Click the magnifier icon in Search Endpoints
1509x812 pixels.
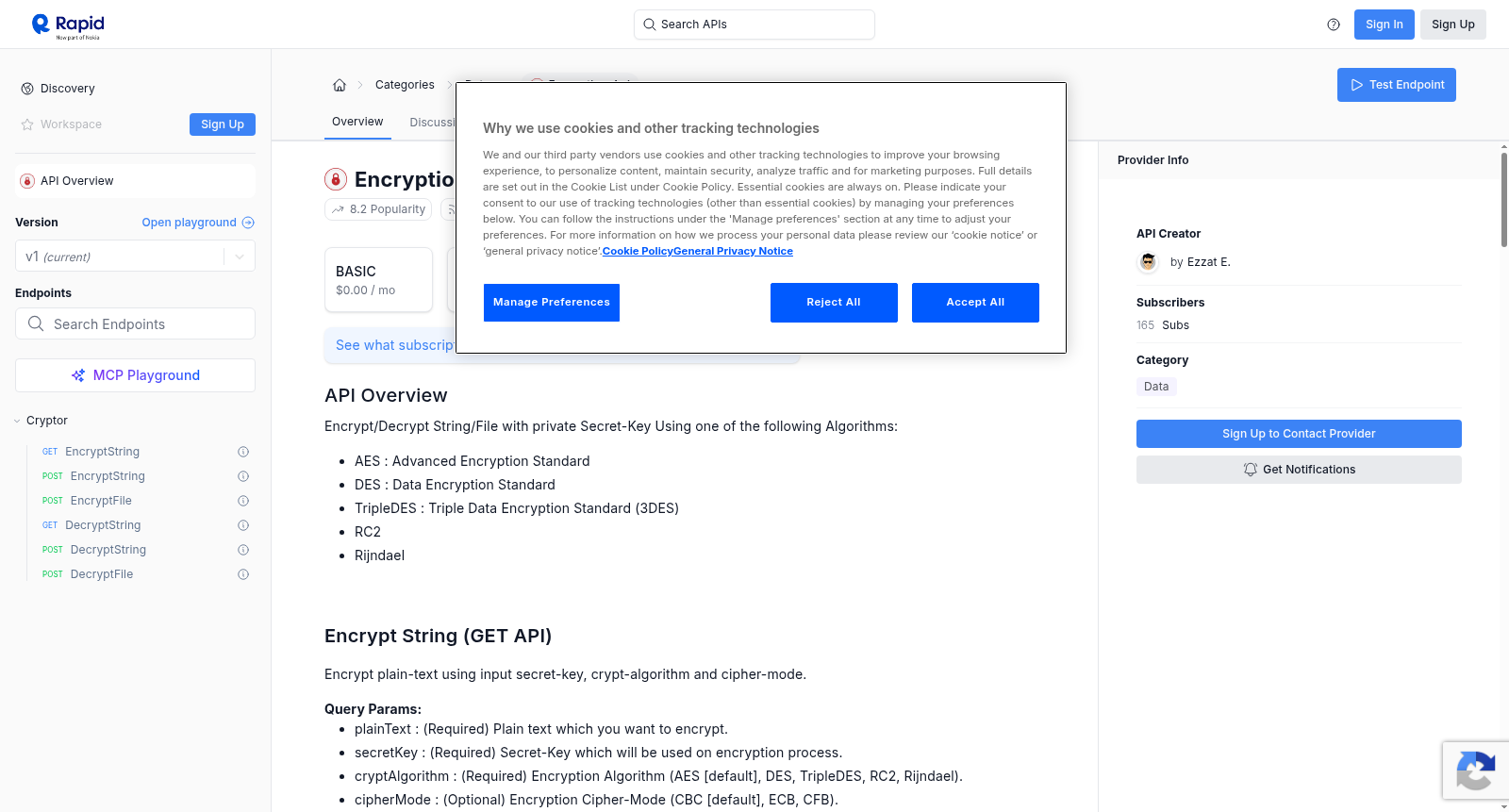pos(36,323)
